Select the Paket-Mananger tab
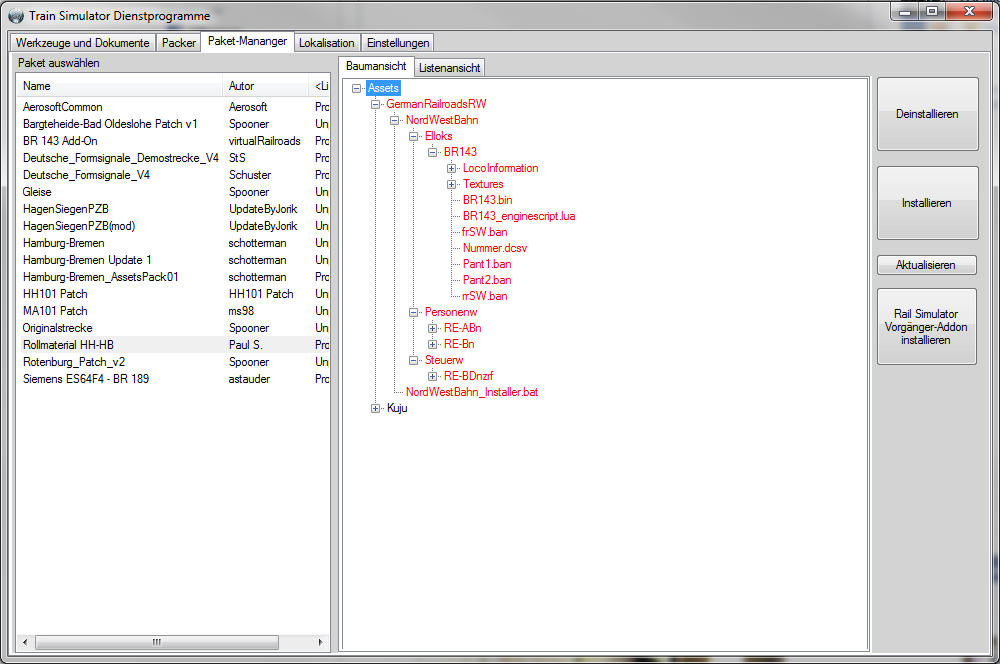This screenshot has height=664, width=1000. [x=247, y=41]
